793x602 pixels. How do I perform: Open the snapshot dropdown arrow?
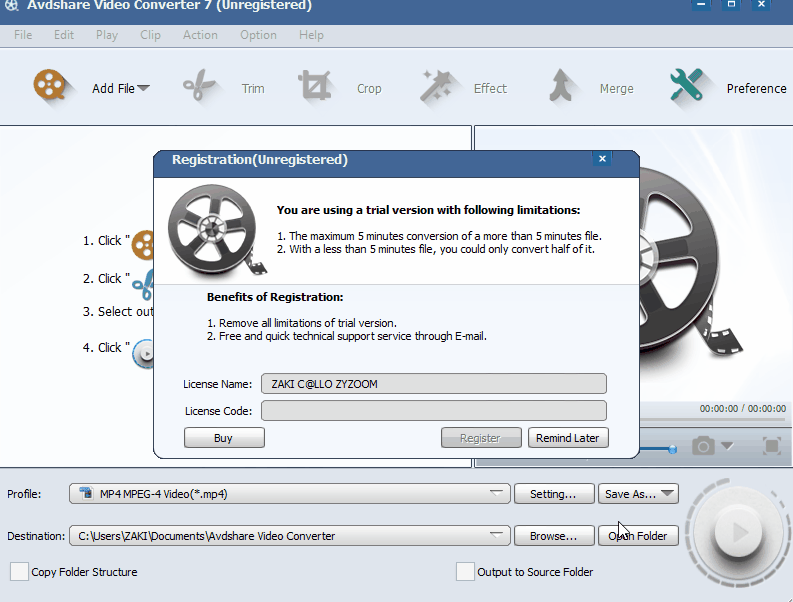(x=727, y=446)
